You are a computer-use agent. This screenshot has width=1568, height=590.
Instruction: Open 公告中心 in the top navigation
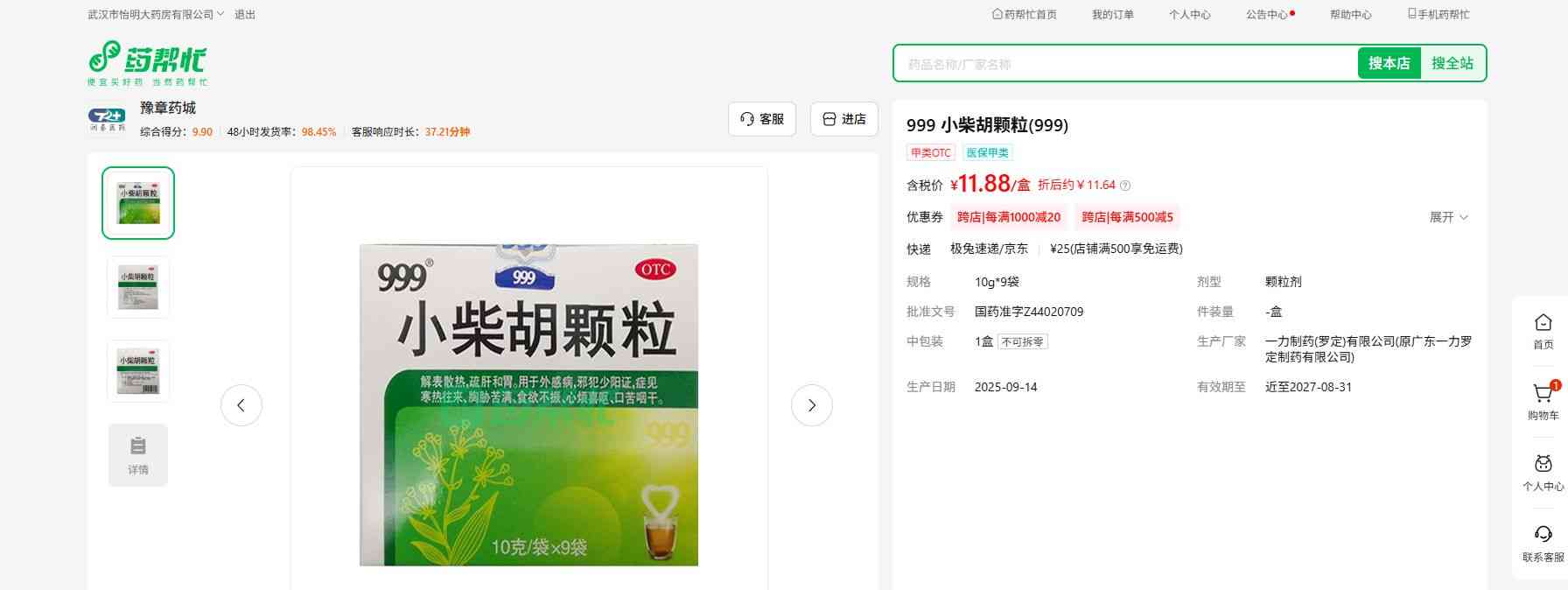point(1267,15)
